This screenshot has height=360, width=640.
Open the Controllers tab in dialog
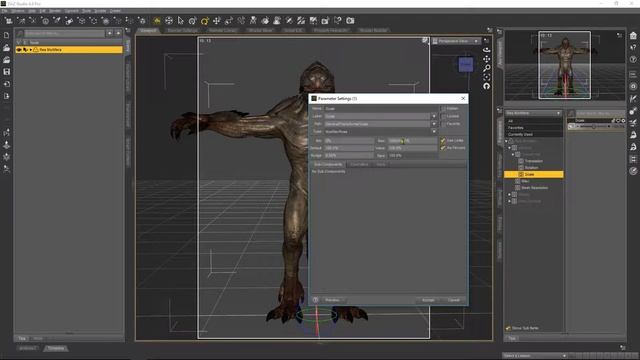[x=359, y=164]
